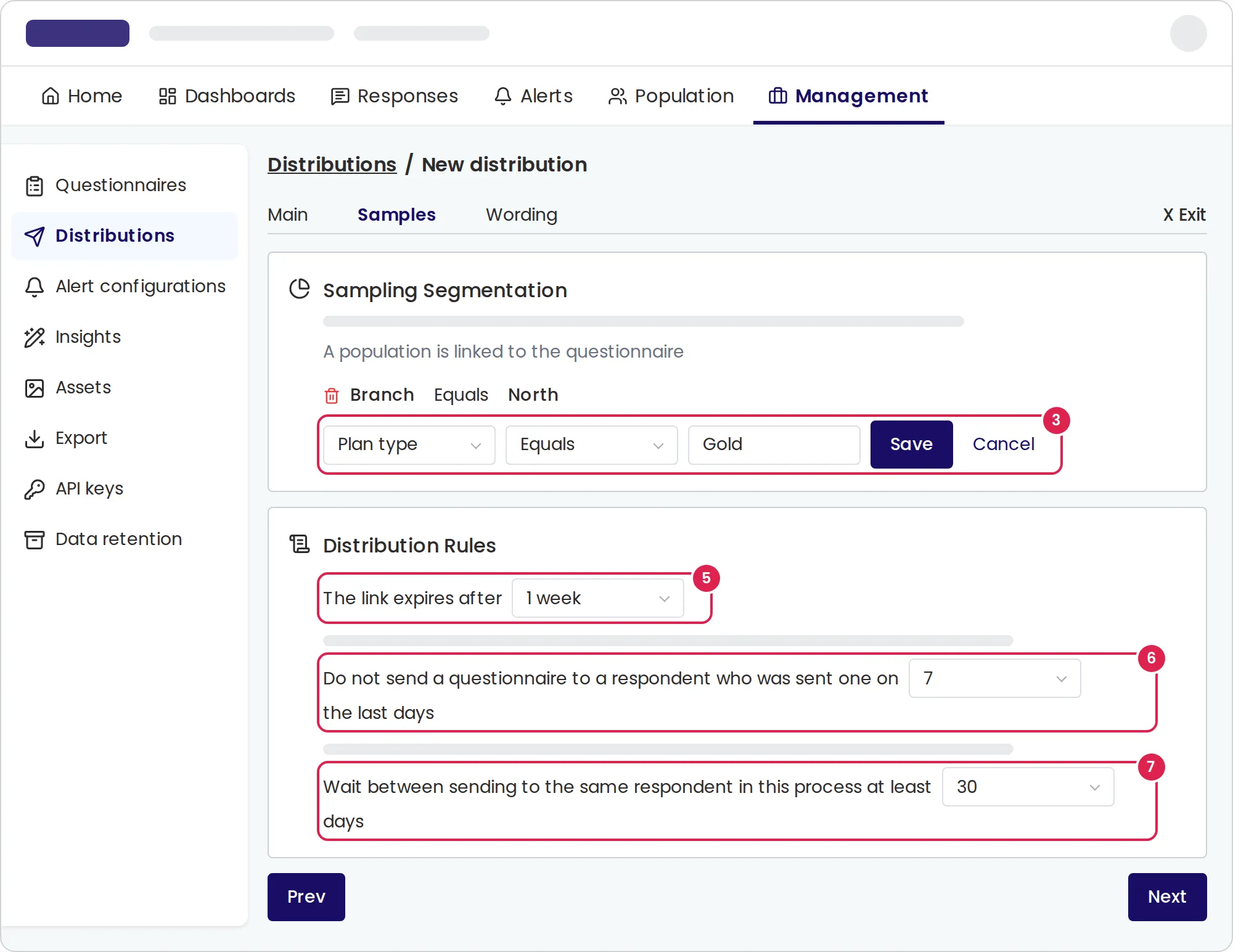Open the wait days dropdown showing 30
Screen dimensions: 1233x952
click(x=1028, y=787)
